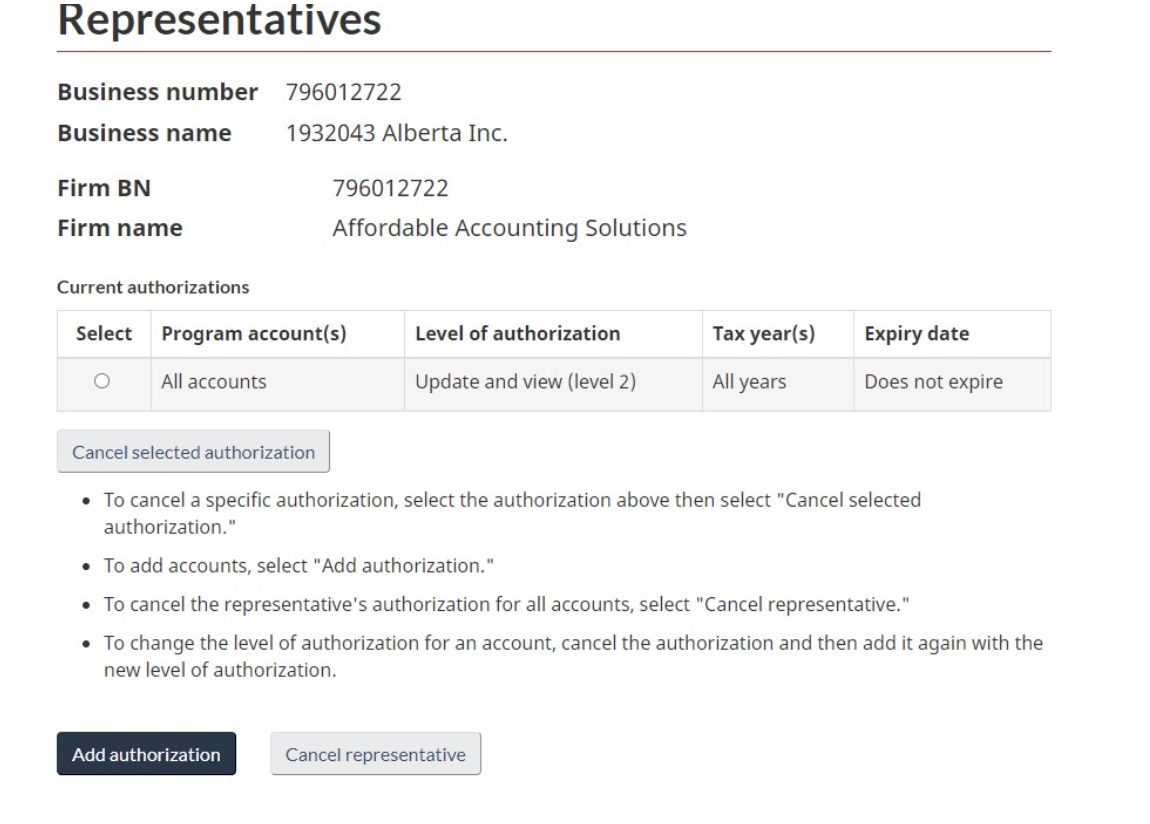Image resolution: width=1150 pixels, height=824 pixels.
Task: Select the All accounts authorization radio button
Action: (102, 381)
